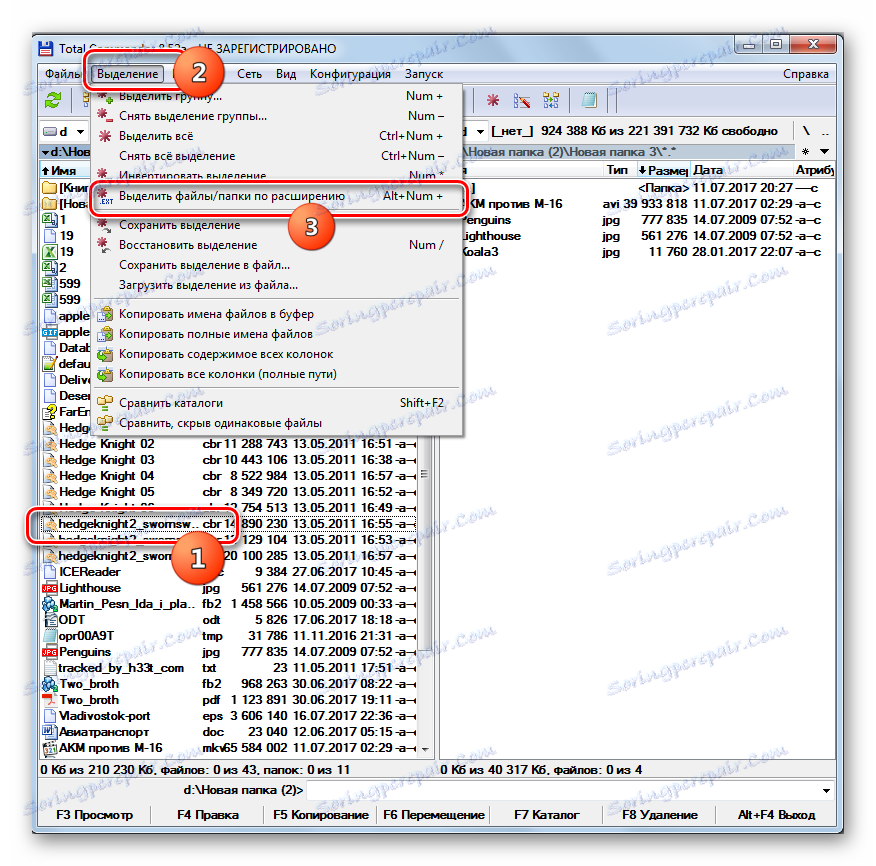Click the F7 Каталог button
Viewport: 876px width, 866px height.
(546, 815)
